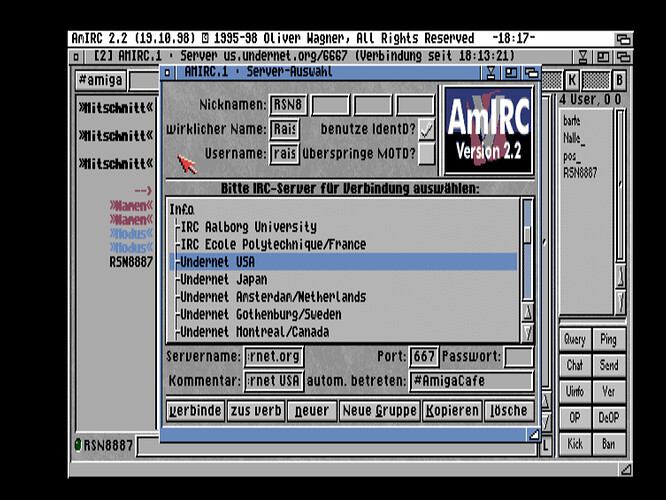Screen dimensions: 666x500
Task: Toggle the überspringe MOTD checkbox
Action: pyautogui.click(x=426, y=154)
